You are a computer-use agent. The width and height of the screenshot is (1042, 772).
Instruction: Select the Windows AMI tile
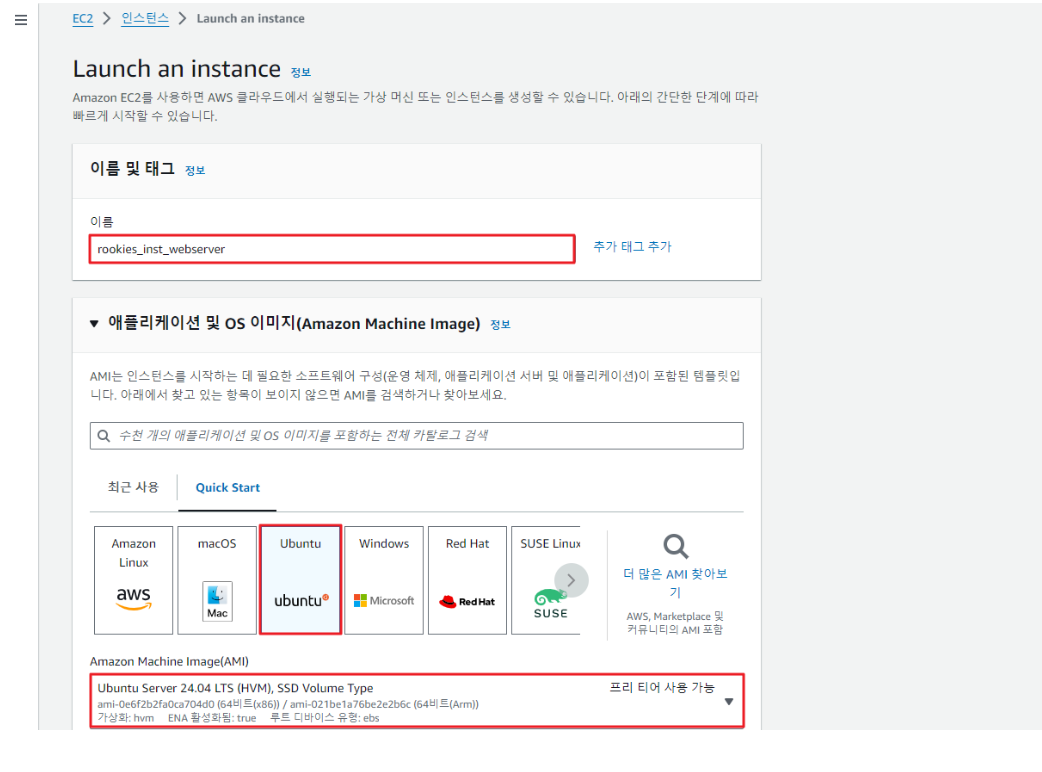click(384, 580)
